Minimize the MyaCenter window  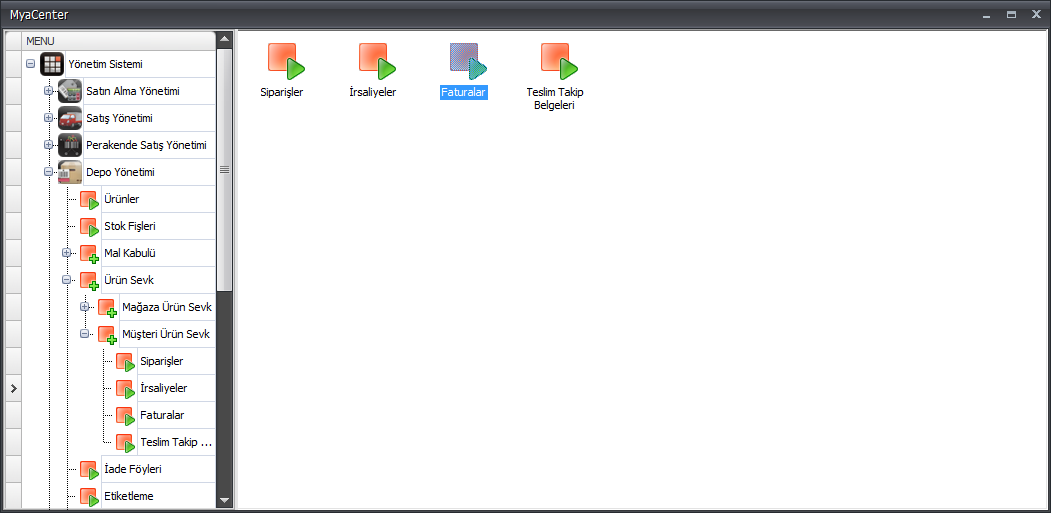coord(987,14)
